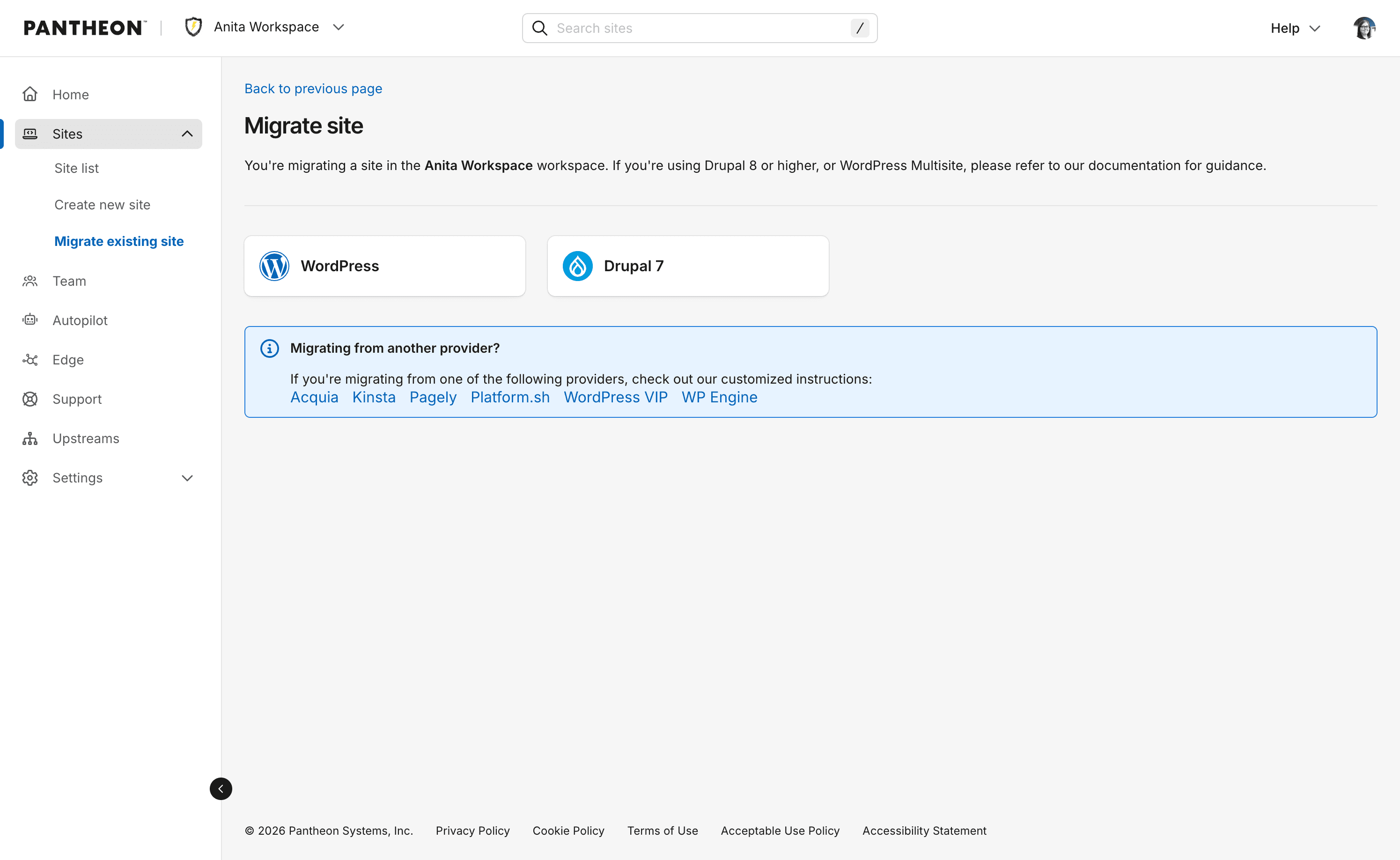Click the search magnifier icon

[x=539, y=28]
